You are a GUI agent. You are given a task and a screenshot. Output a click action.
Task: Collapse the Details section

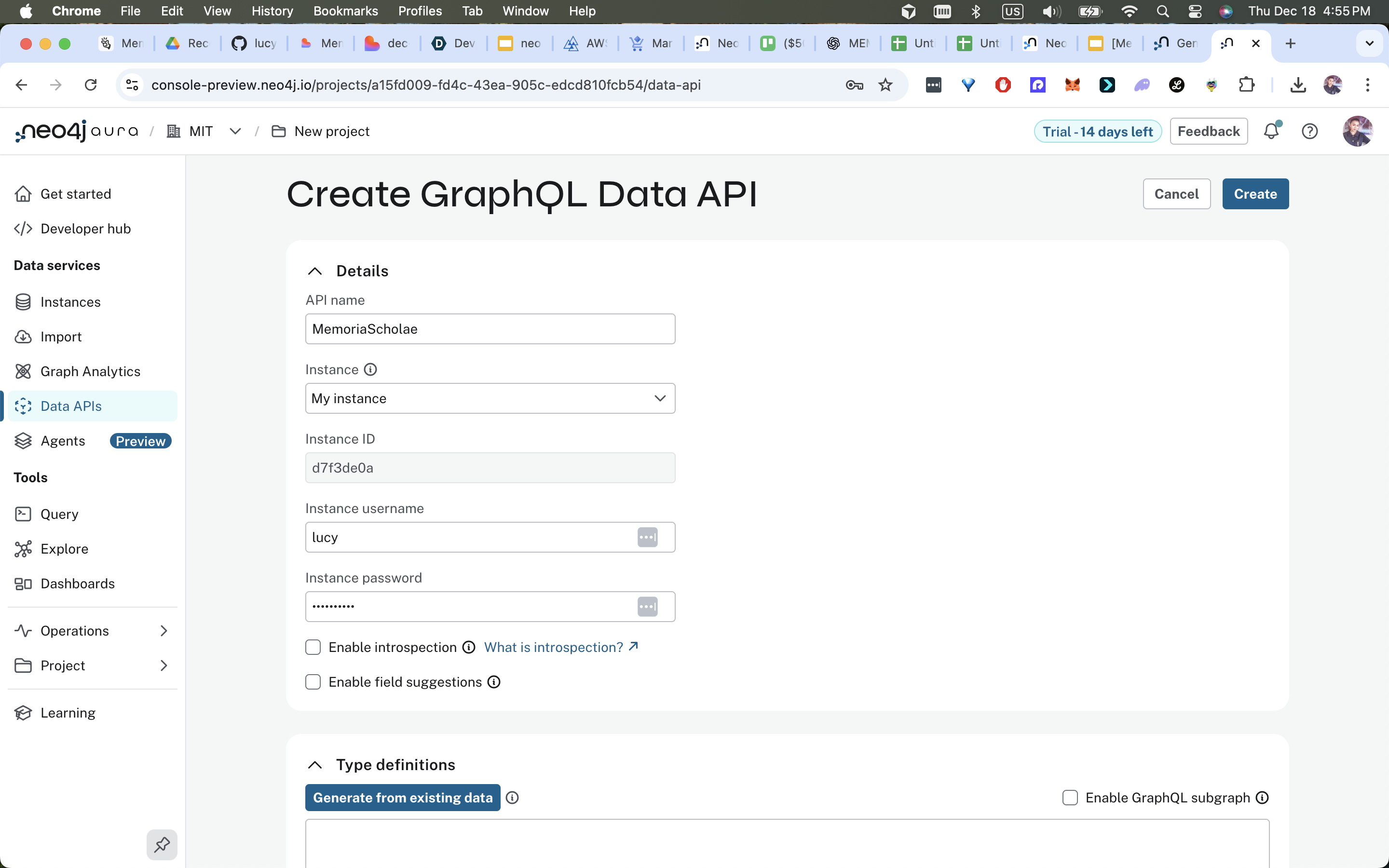pyautogui.click(x=315, y=271)
